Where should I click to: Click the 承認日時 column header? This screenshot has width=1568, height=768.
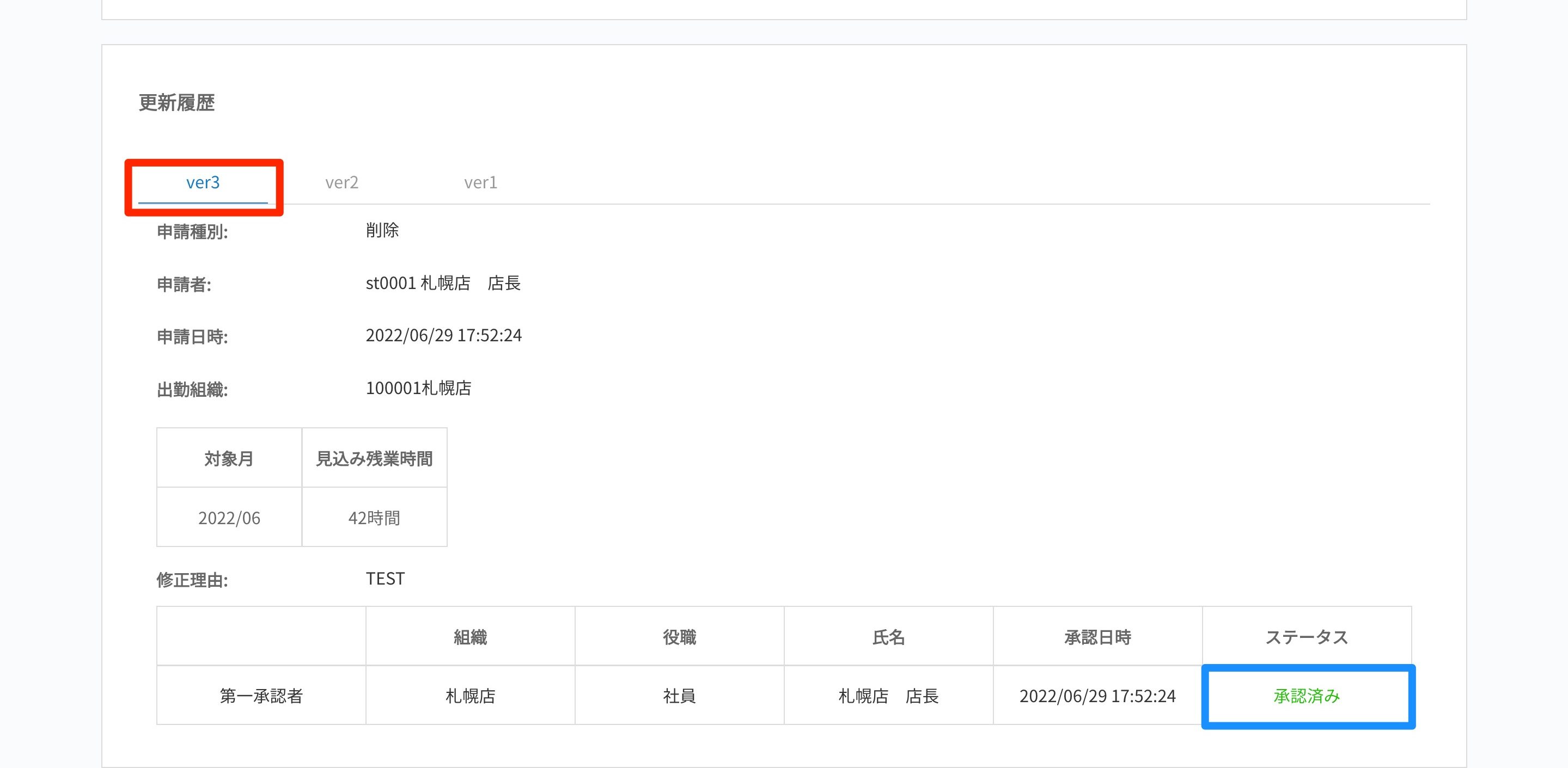1097,637
